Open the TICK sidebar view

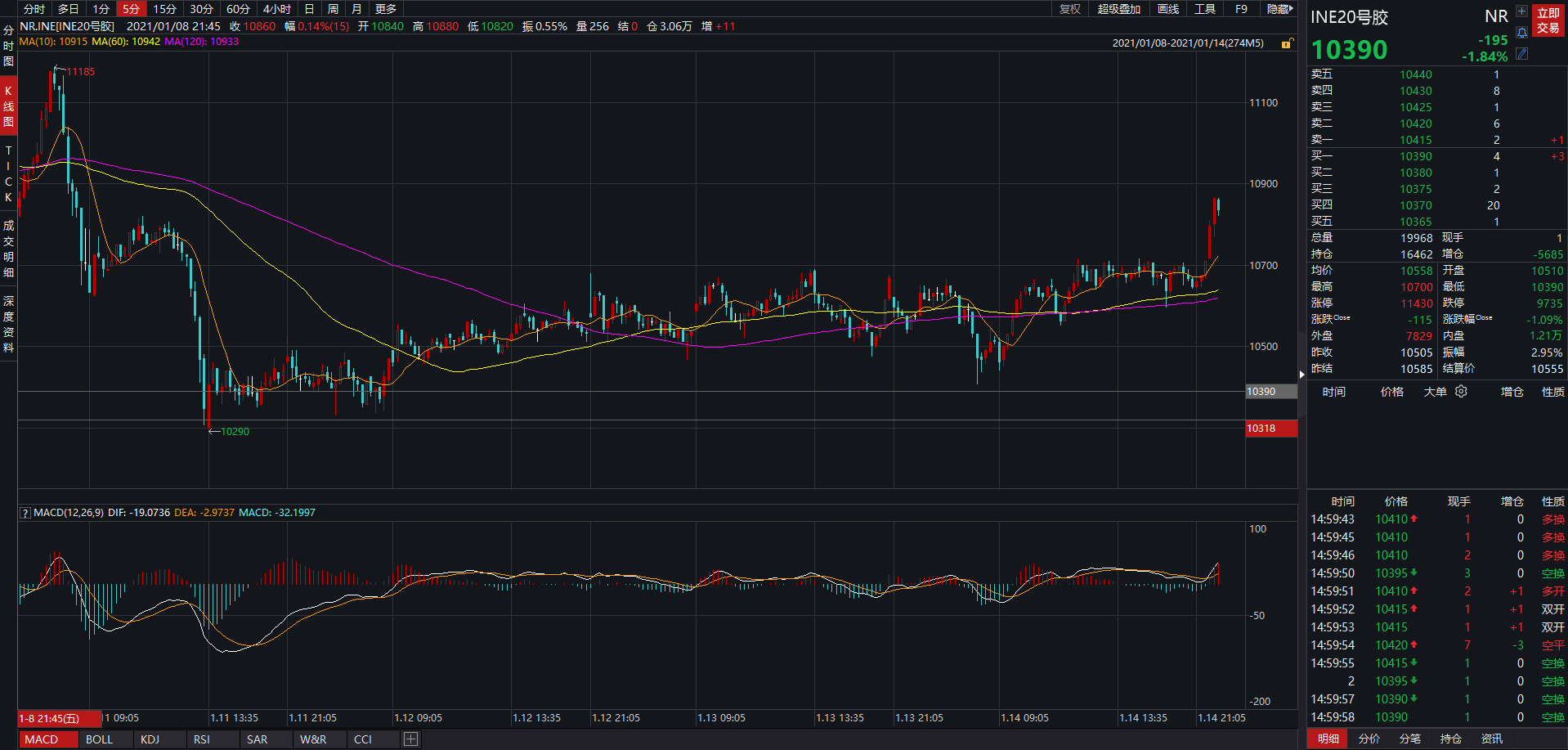[x=8, y=173]
